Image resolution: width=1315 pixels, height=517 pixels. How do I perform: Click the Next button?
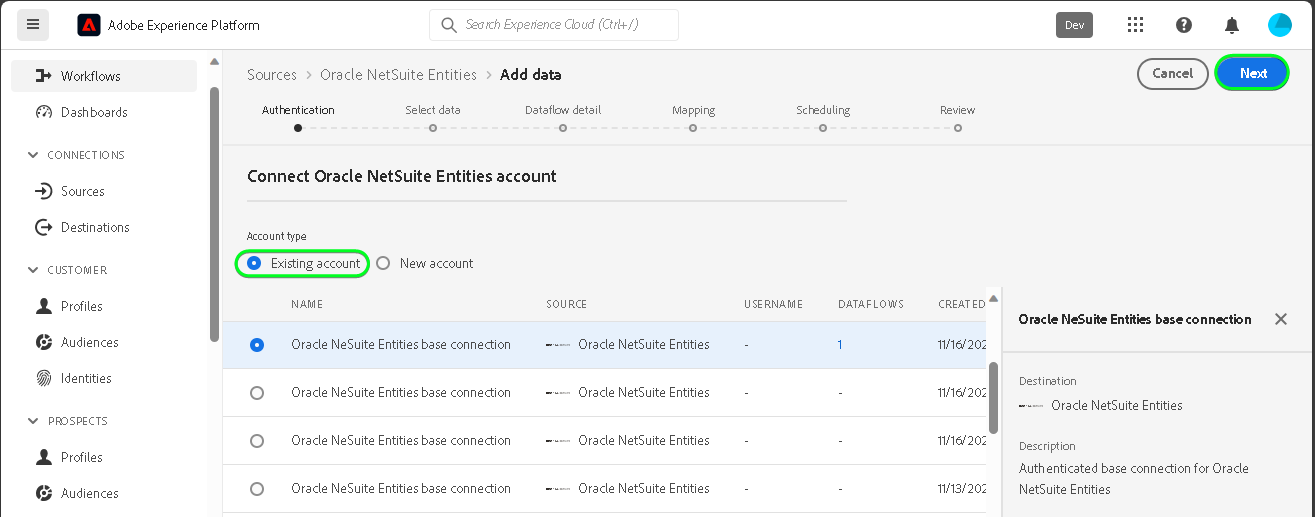pos(1252,73)
